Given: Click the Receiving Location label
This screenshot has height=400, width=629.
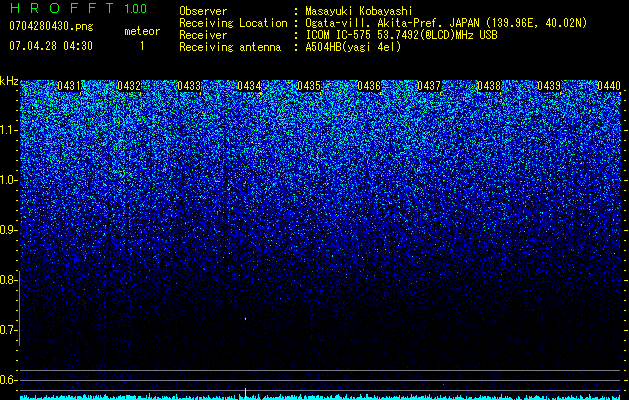Looking at the screenshot, I should (233, 23).
